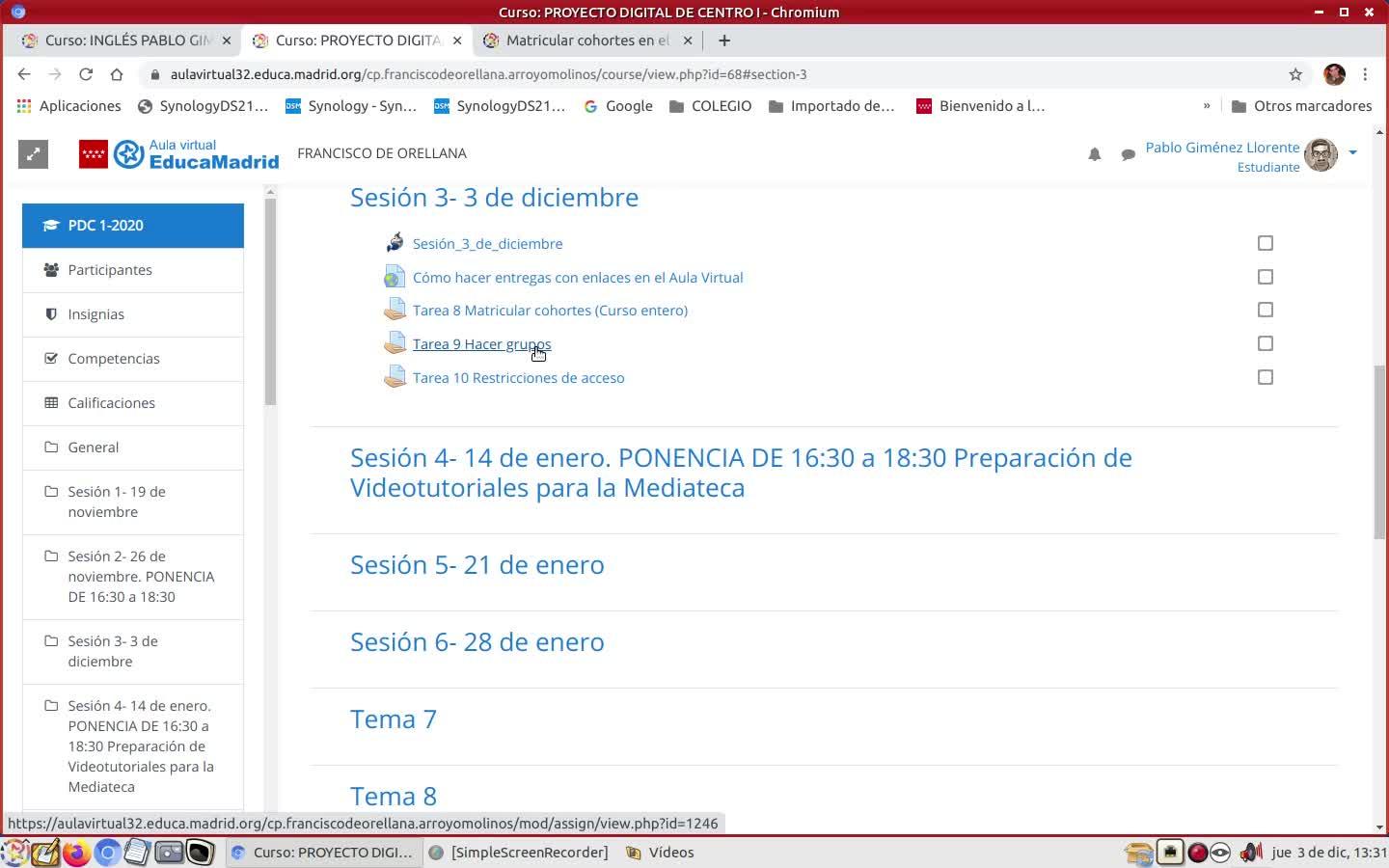Tick the Tarea 9 completion checkbox

point(1266,343)
